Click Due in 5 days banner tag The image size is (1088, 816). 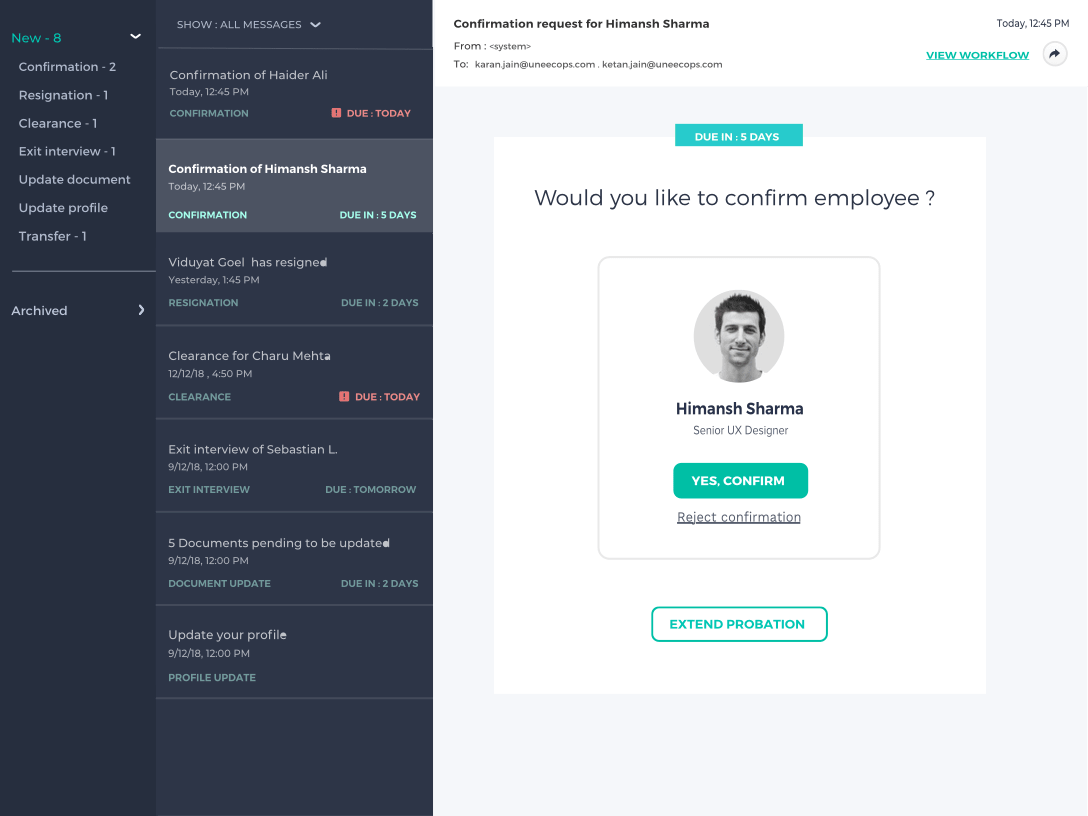(x=739, y=135)
